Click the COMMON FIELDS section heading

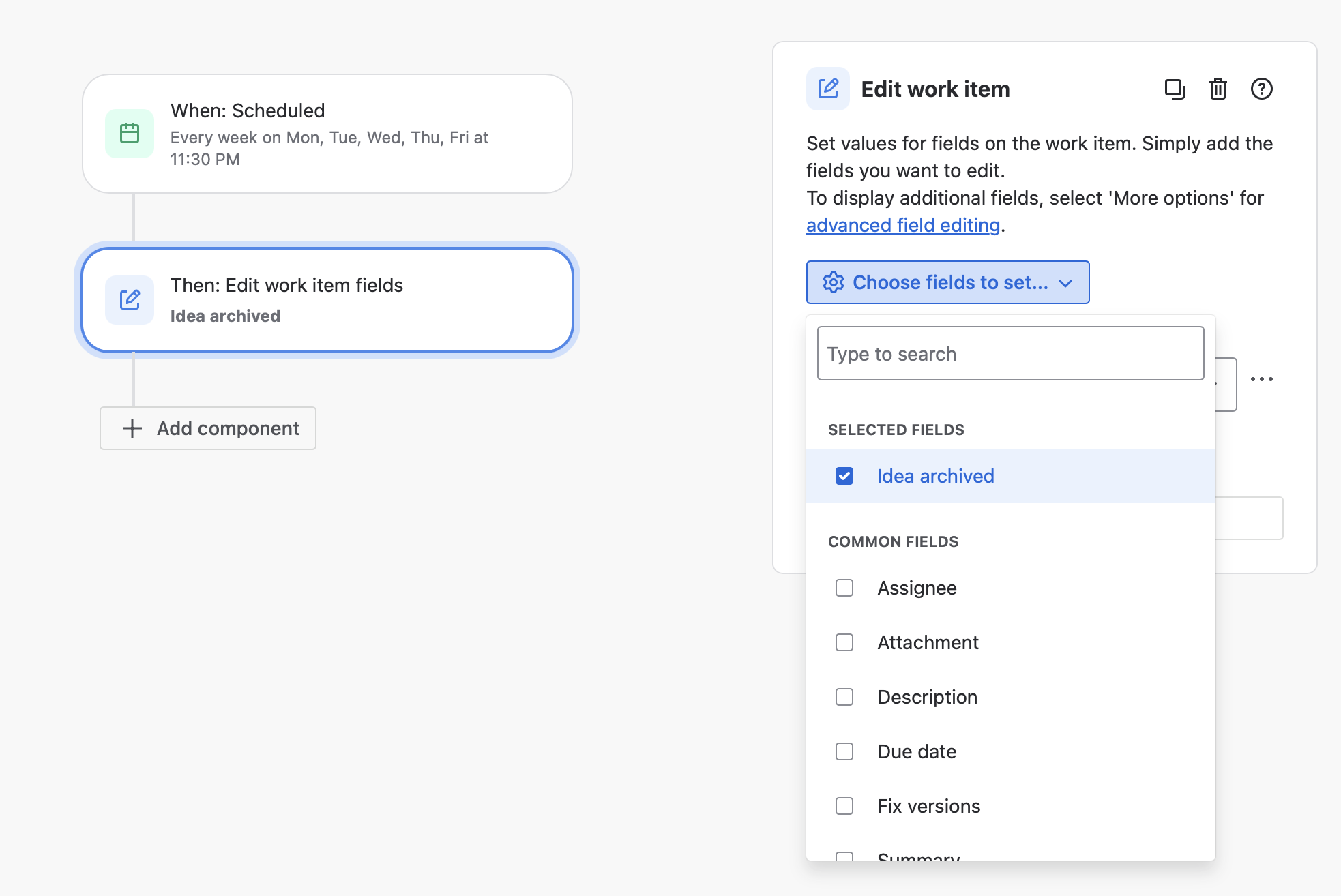click(893, 541)
